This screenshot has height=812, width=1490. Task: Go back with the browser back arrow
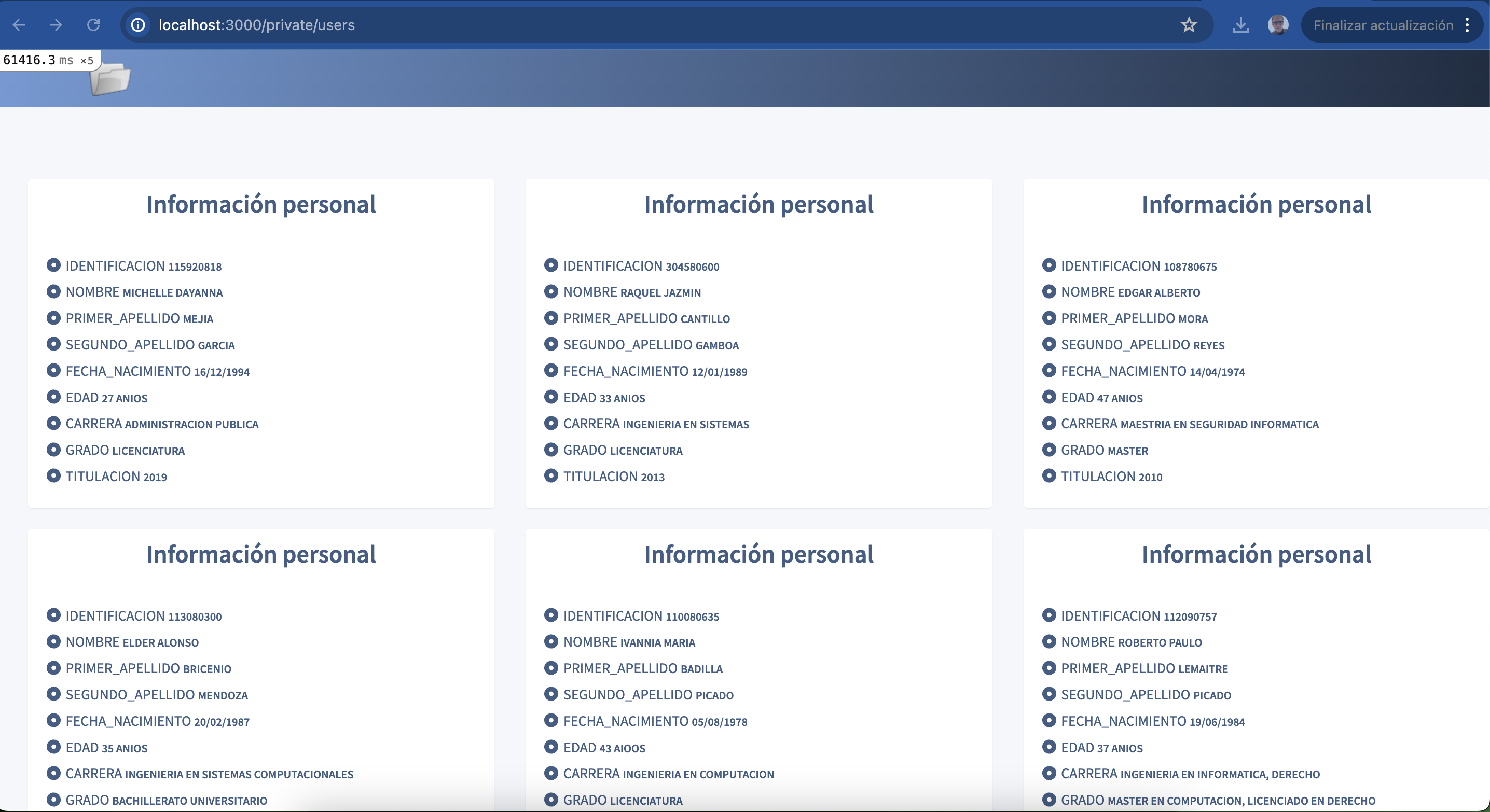click(x=19, y=25)
